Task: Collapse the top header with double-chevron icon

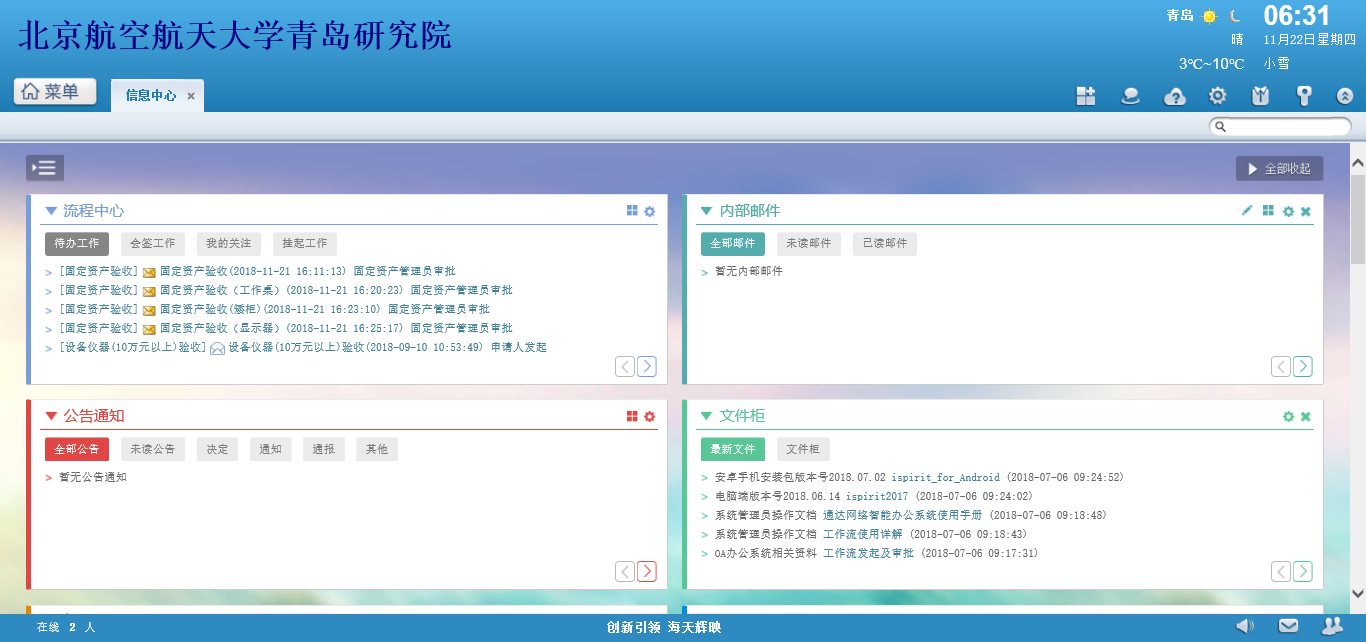Action: tap(1345, 96)
